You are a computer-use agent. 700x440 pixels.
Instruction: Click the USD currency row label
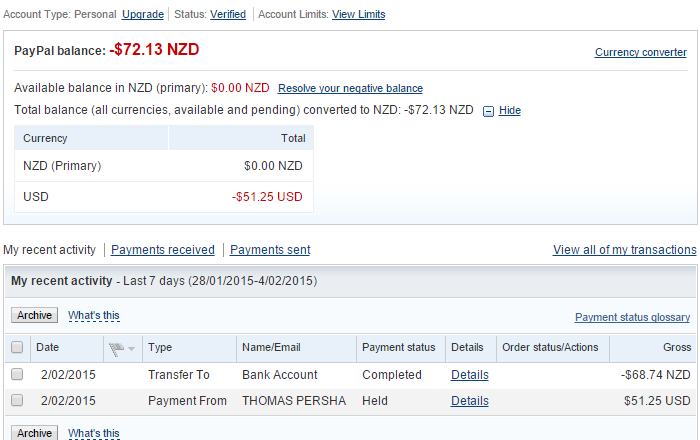click(x=36, y=197)
